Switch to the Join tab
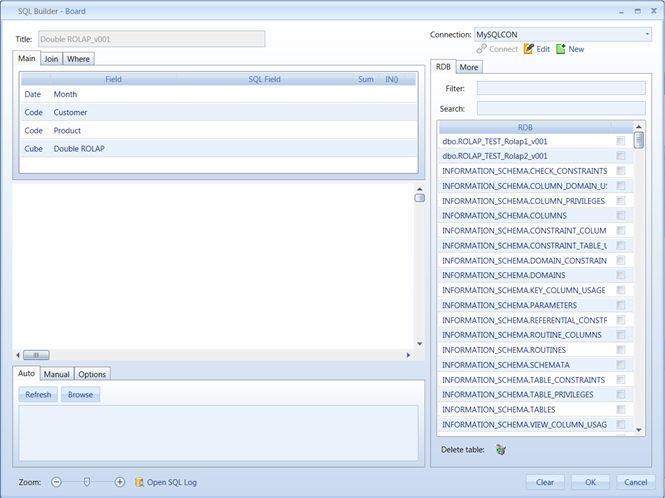This screenshot has height=498, width=665. [51, 59]
